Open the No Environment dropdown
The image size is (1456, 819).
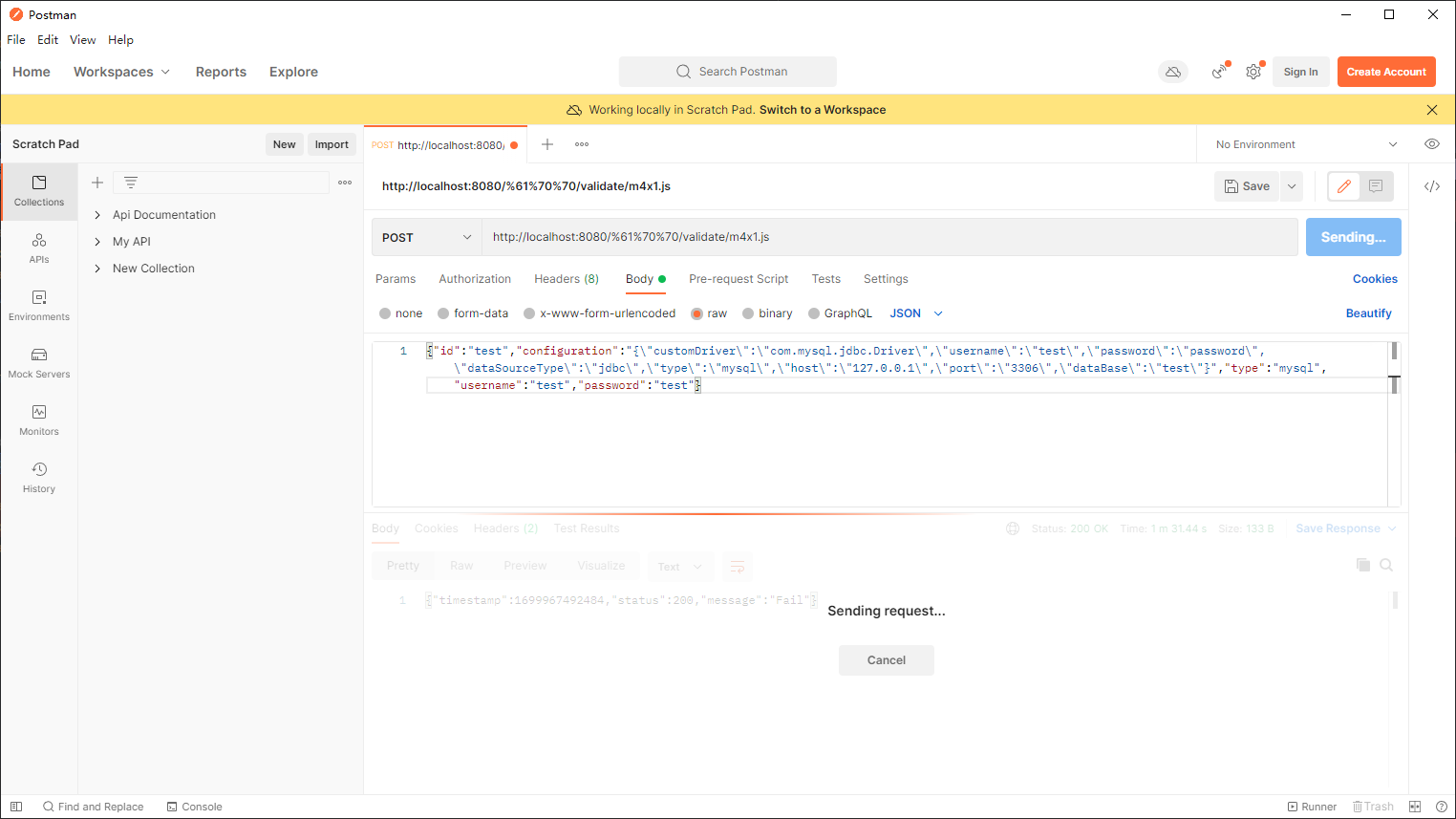click(x=1305, y=144)
